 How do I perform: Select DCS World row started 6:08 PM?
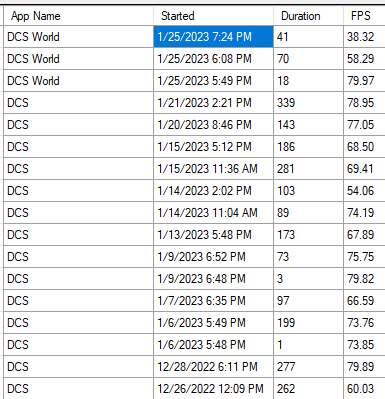[194, 58]
